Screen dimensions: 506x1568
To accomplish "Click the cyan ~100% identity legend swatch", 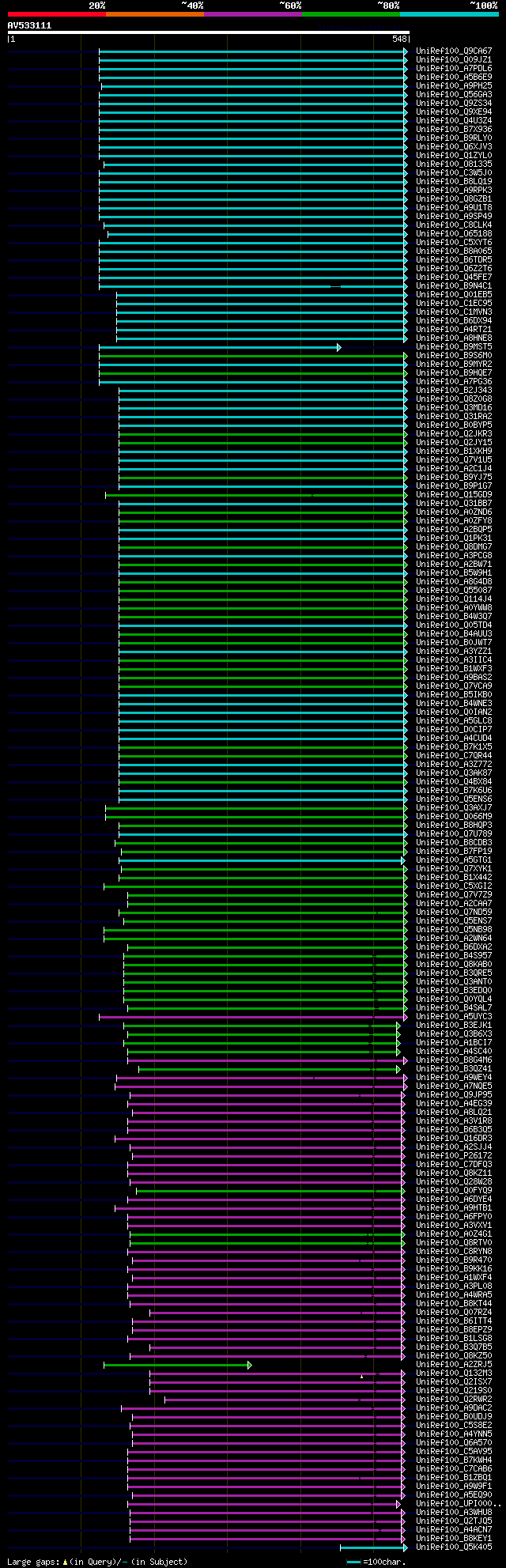I will coord(448,14).
